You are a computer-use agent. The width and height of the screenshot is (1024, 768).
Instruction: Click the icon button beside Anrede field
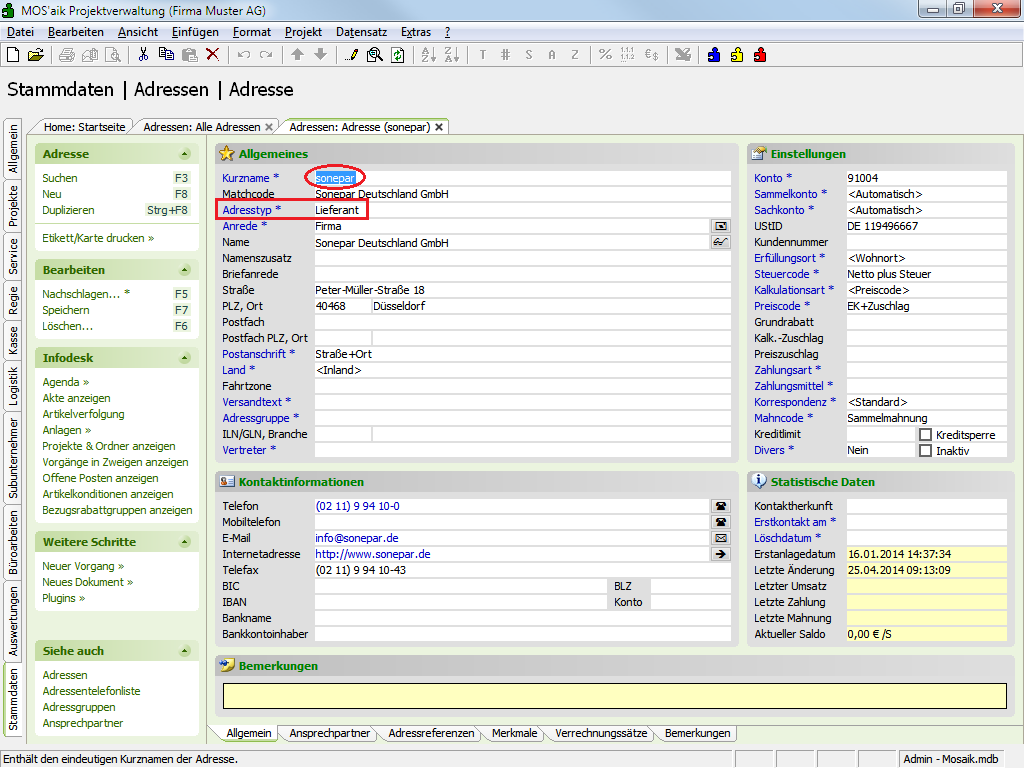(x=720, y=226)
